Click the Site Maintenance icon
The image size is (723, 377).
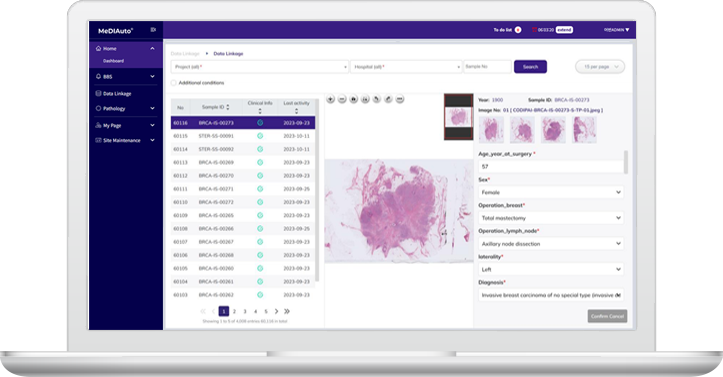98,140
